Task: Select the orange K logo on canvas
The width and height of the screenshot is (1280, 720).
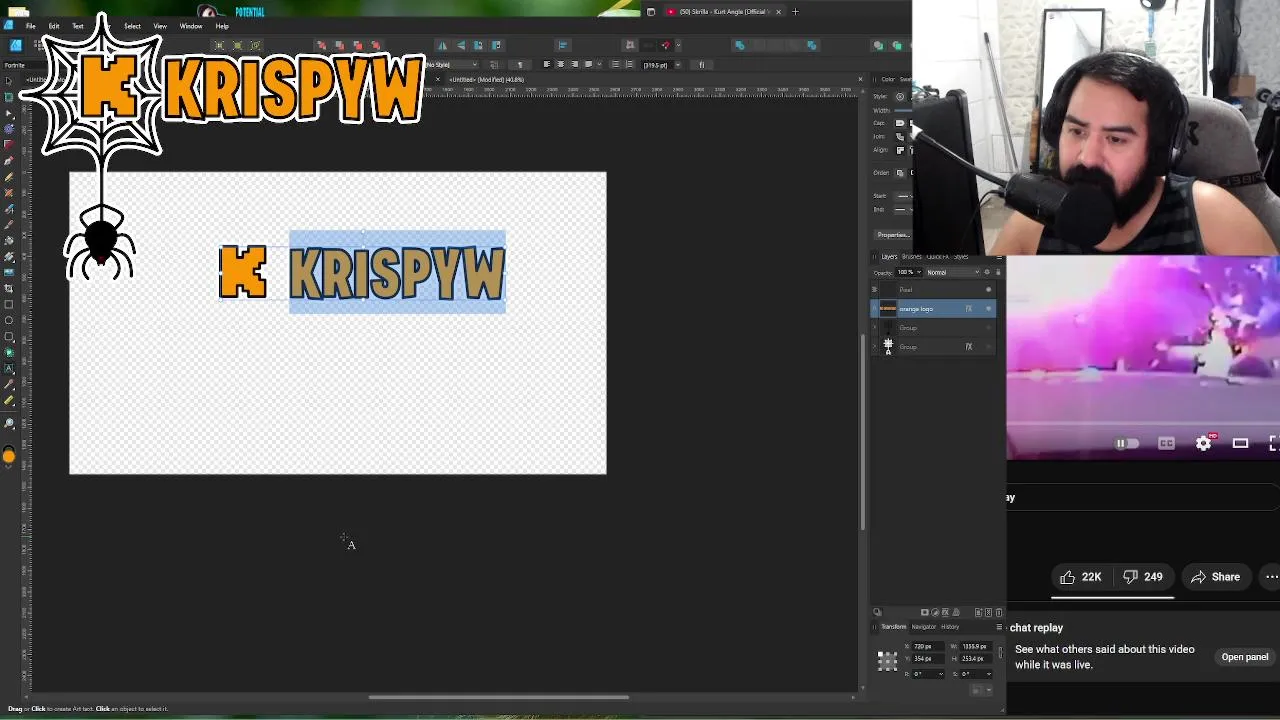Action: click(243, 272)
